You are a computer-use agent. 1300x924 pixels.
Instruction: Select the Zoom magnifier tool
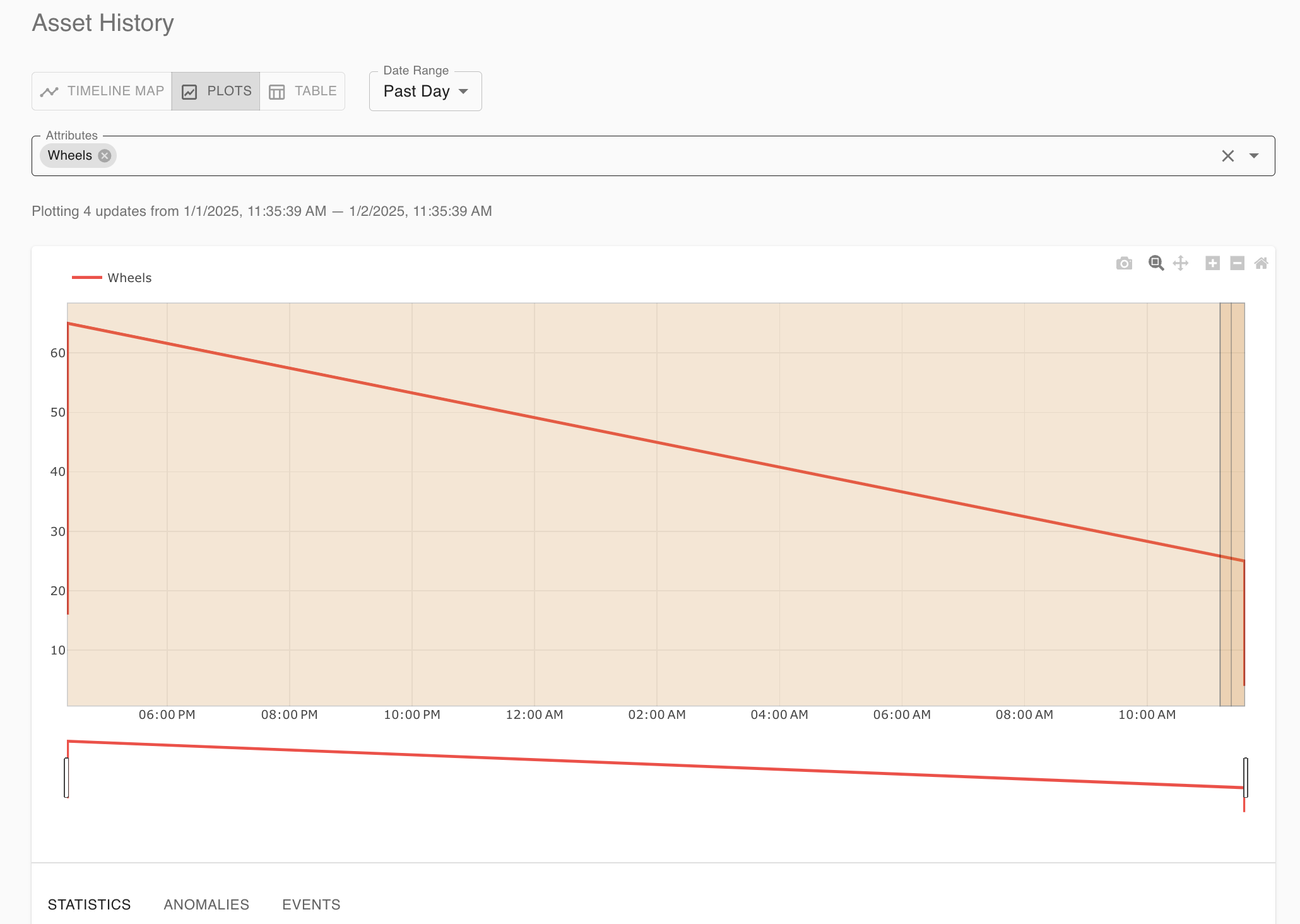pyautogui.click(x=1155, y=263)
